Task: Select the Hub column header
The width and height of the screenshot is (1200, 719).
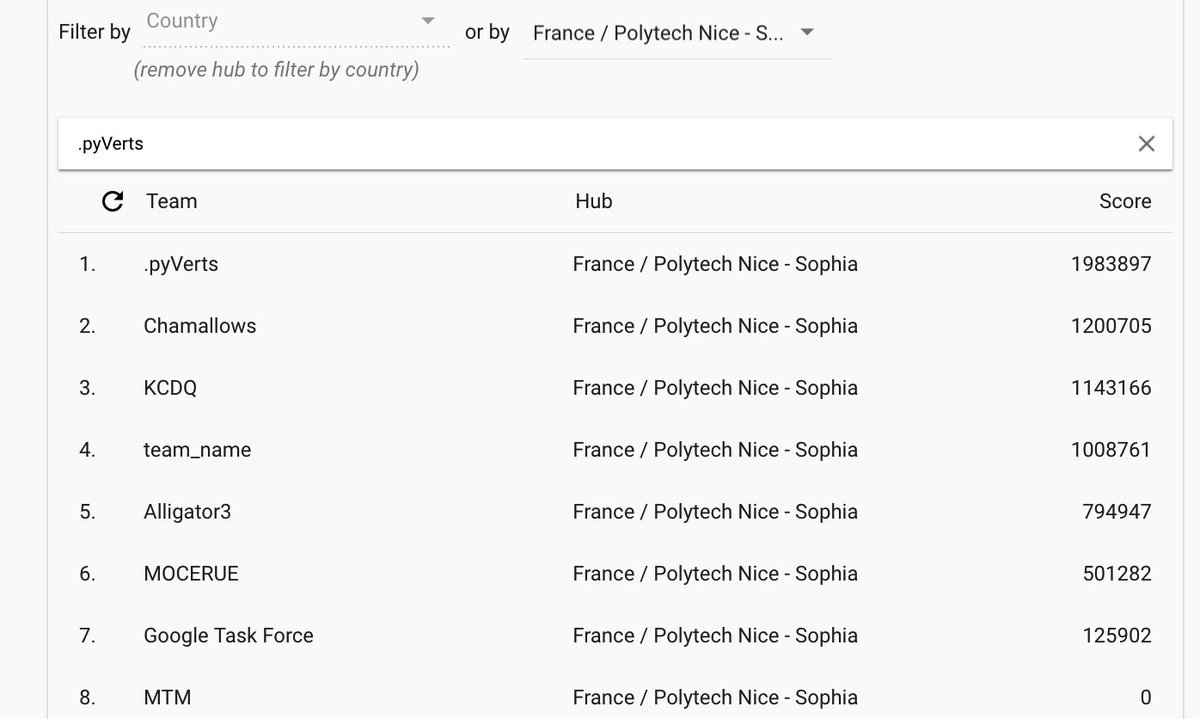Action: click(x=594, y=201)
